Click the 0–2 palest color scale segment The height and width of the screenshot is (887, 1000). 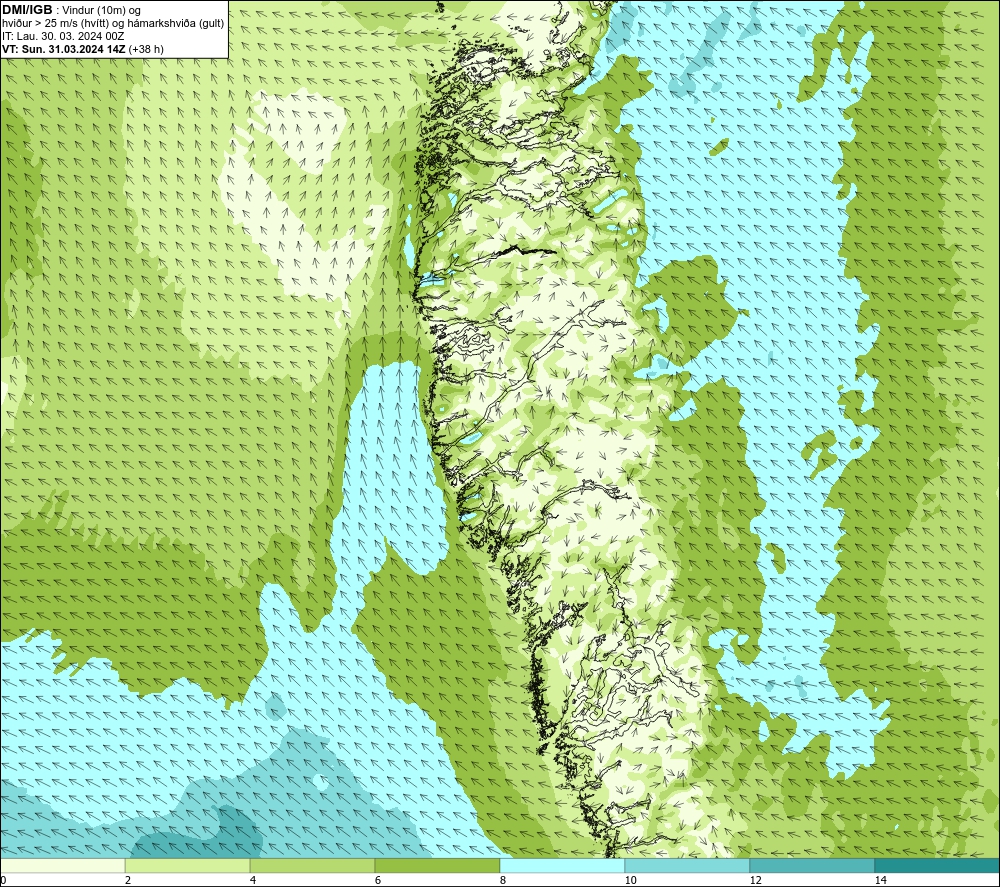click(x=62, y=865)
